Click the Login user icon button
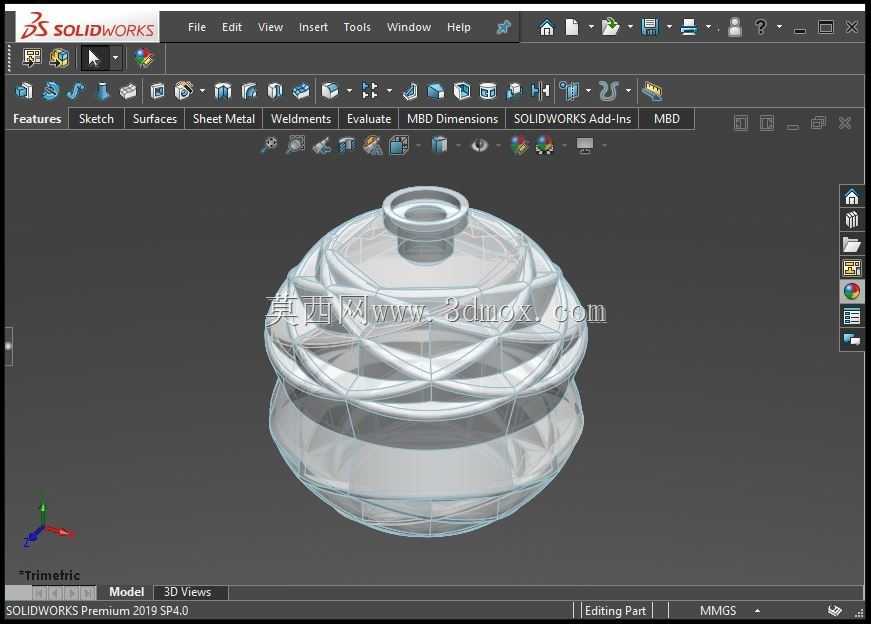871x624 pixels. click(x=734, y=27)
